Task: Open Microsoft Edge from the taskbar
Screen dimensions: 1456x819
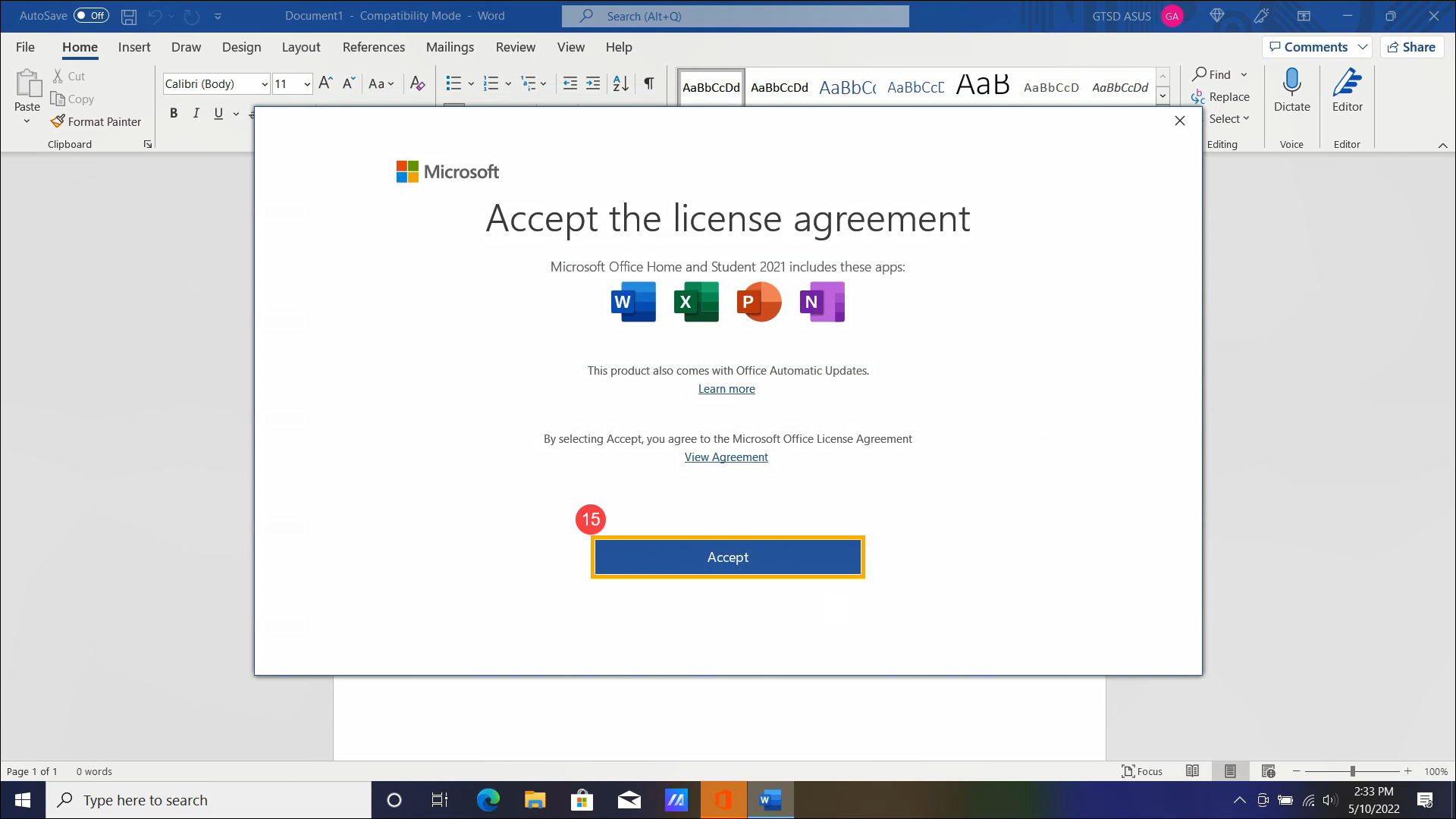Action: (488, 800)
